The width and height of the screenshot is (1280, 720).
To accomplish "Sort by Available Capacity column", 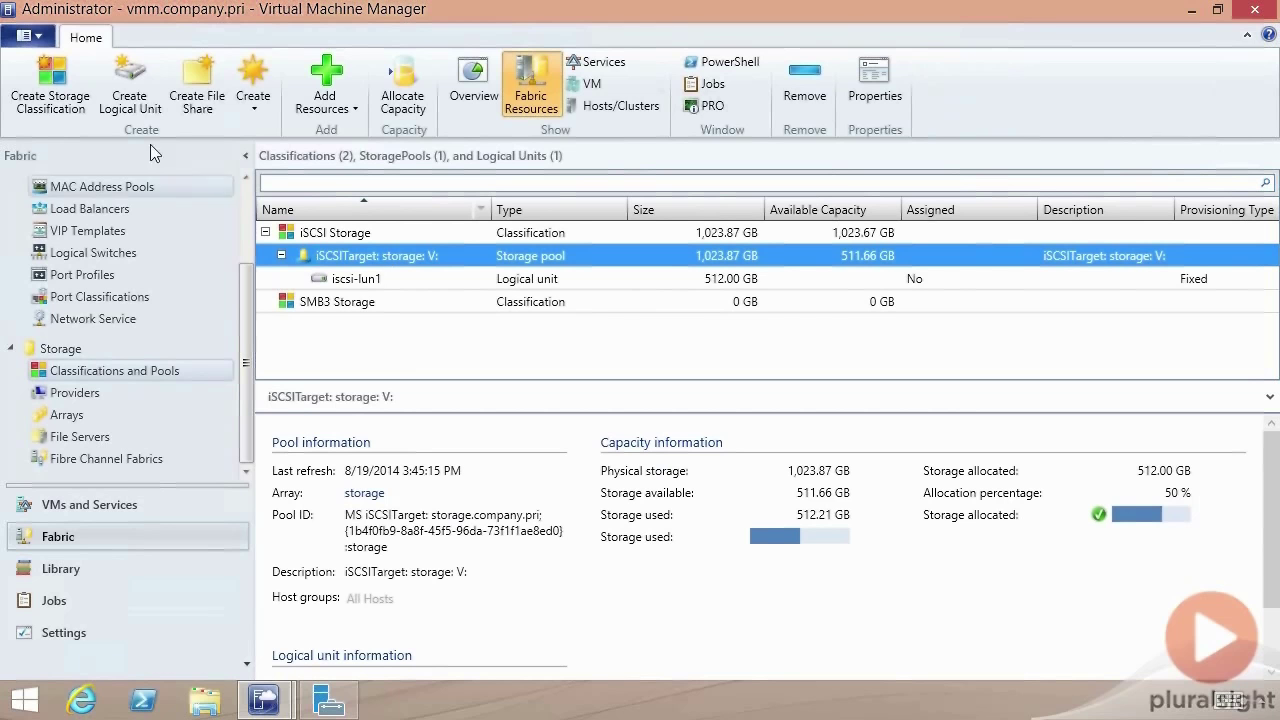I will tap(832, 210).
